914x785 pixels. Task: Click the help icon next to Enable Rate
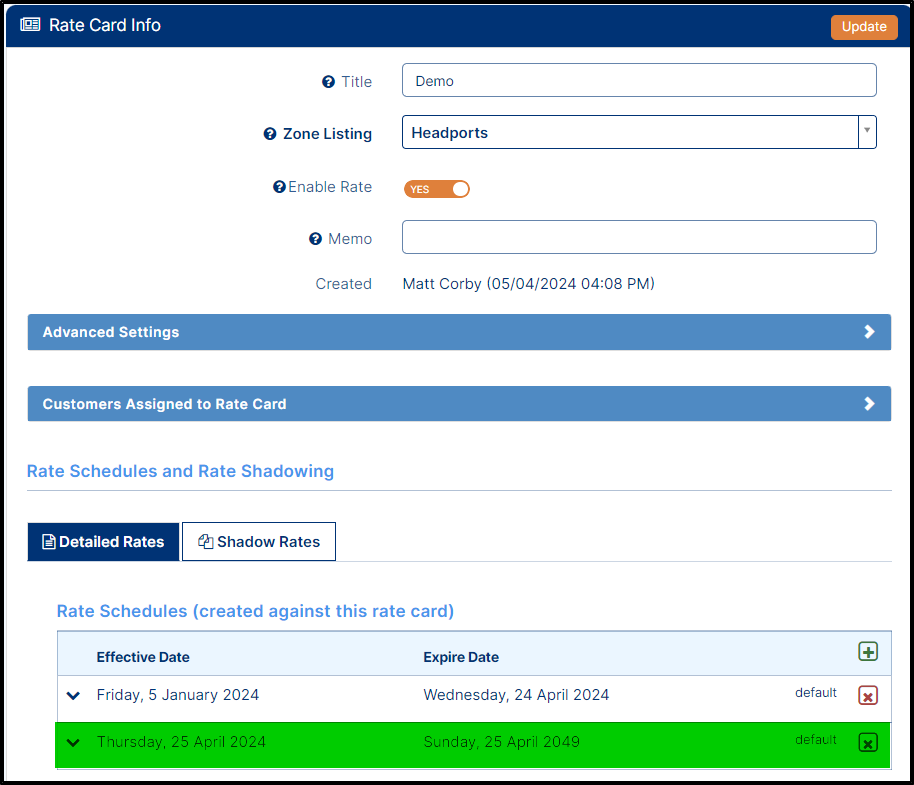[279, 187]
